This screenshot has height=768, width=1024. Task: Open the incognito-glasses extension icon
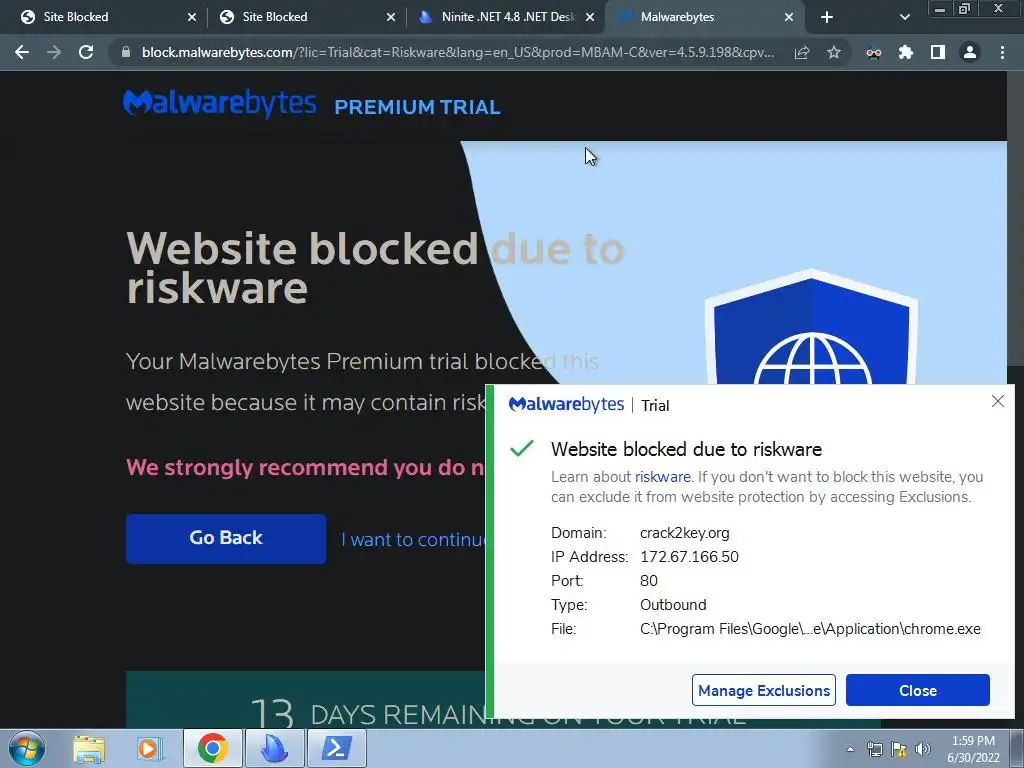pyautogui.click(x=874, y=52)
